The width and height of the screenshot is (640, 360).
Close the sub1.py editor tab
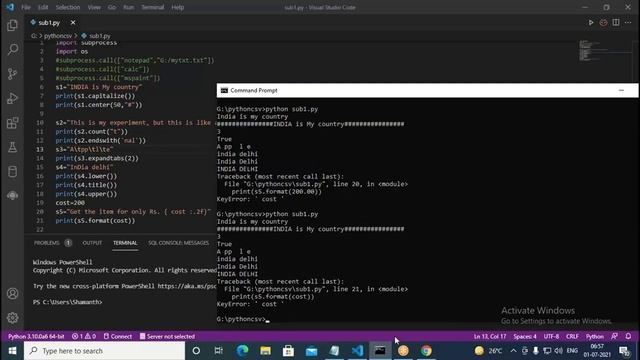click(73, 23)
